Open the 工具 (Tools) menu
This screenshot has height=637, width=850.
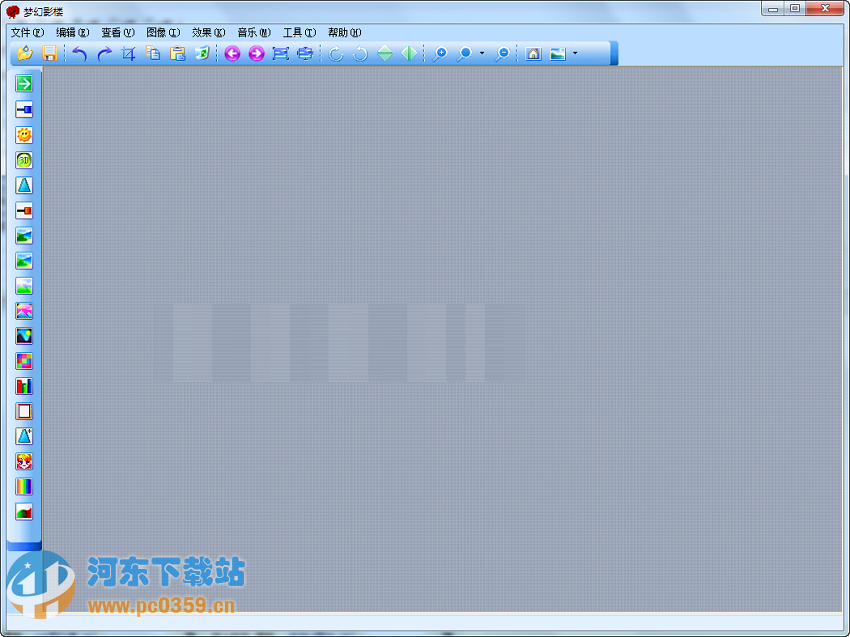coord(299,33)
